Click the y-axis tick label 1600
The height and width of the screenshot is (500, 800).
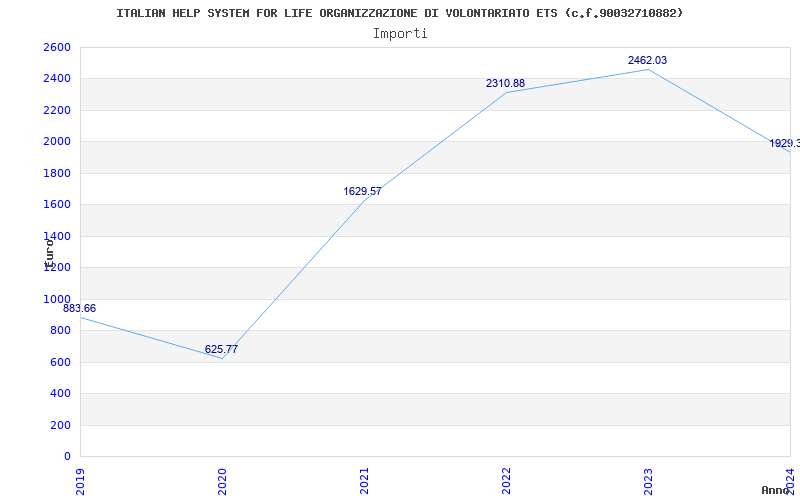[57, 205]
